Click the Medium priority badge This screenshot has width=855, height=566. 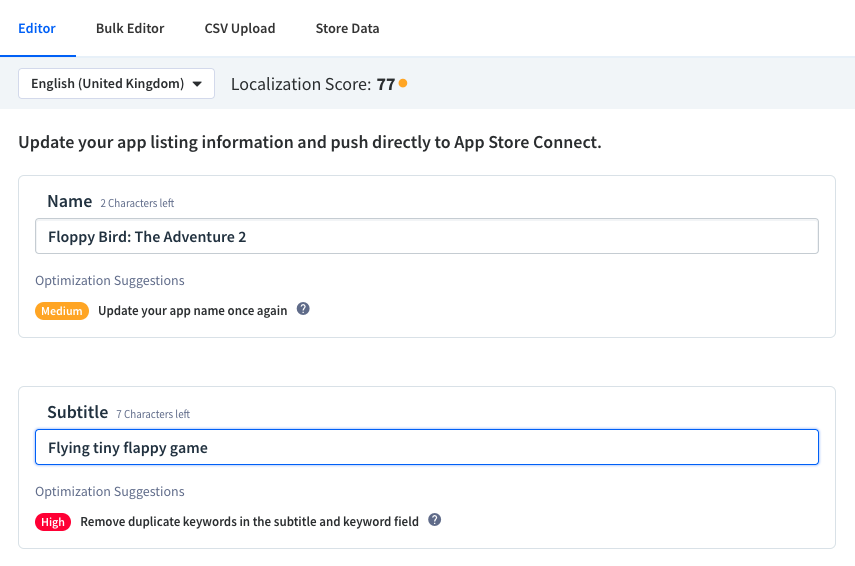tap(62, 311)
